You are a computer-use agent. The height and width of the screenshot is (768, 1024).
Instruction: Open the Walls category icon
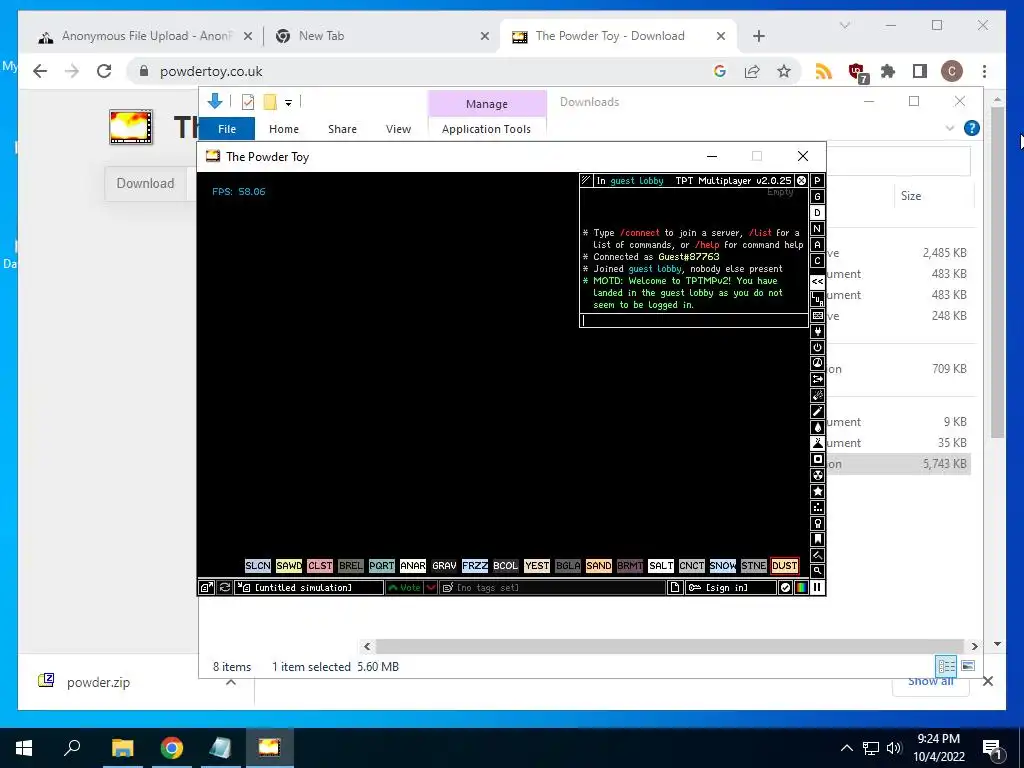click(817, 315)
